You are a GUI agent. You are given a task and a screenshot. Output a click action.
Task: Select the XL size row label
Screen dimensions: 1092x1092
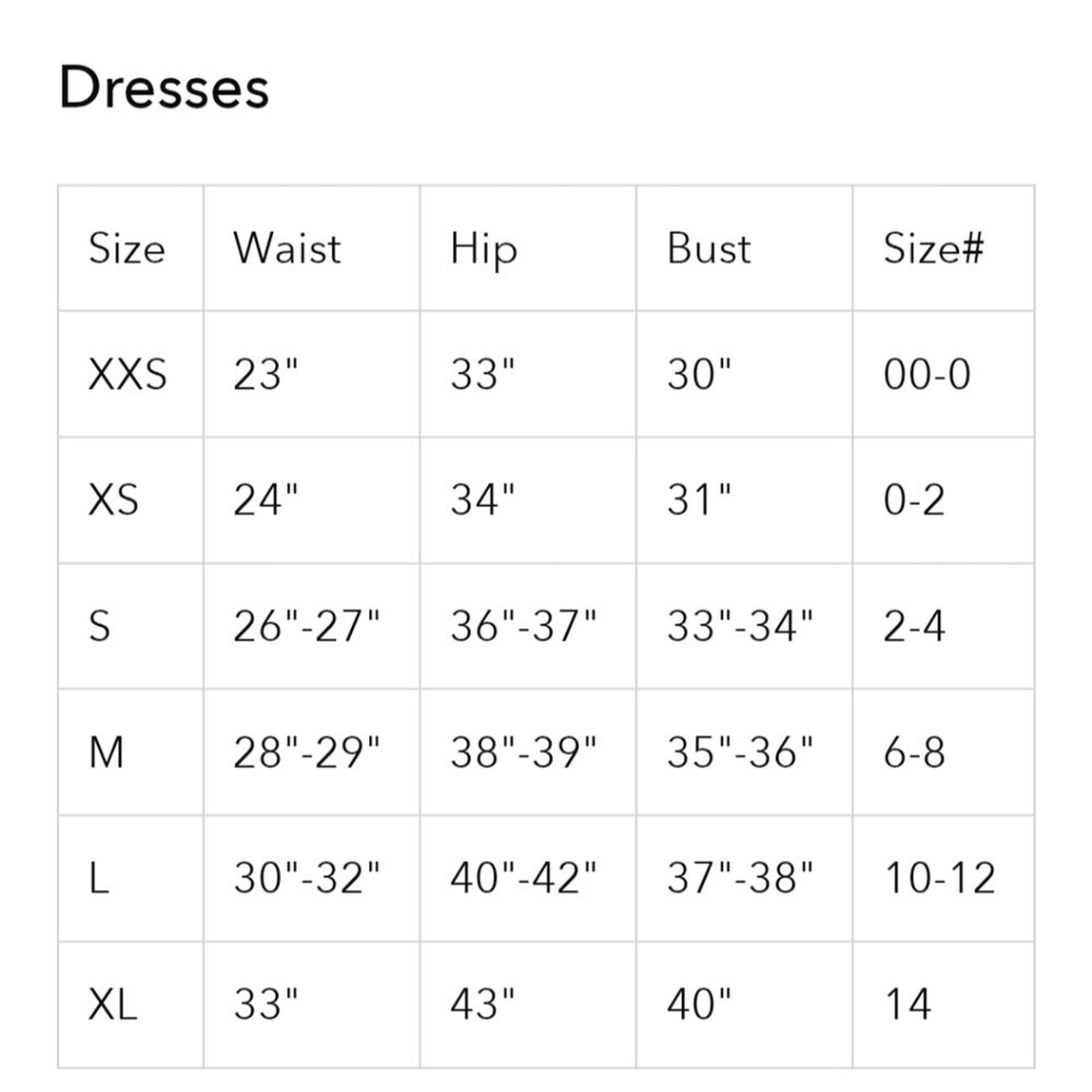tap(113, 1004)
